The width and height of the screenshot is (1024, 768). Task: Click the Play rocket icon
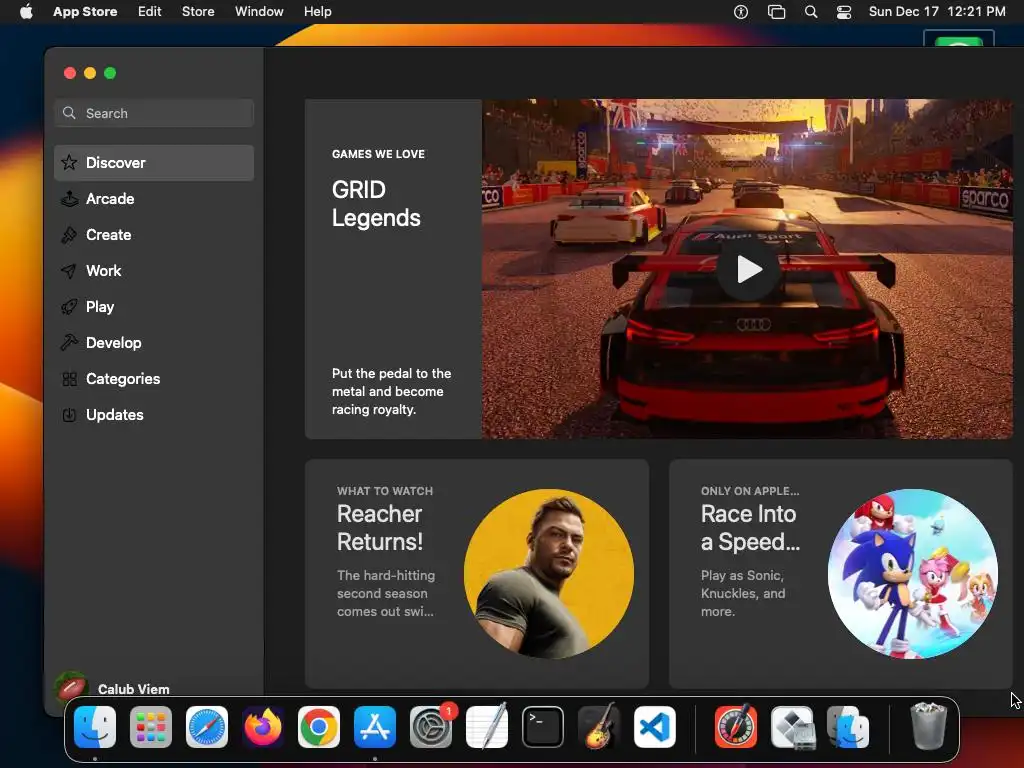click(69, 306)
